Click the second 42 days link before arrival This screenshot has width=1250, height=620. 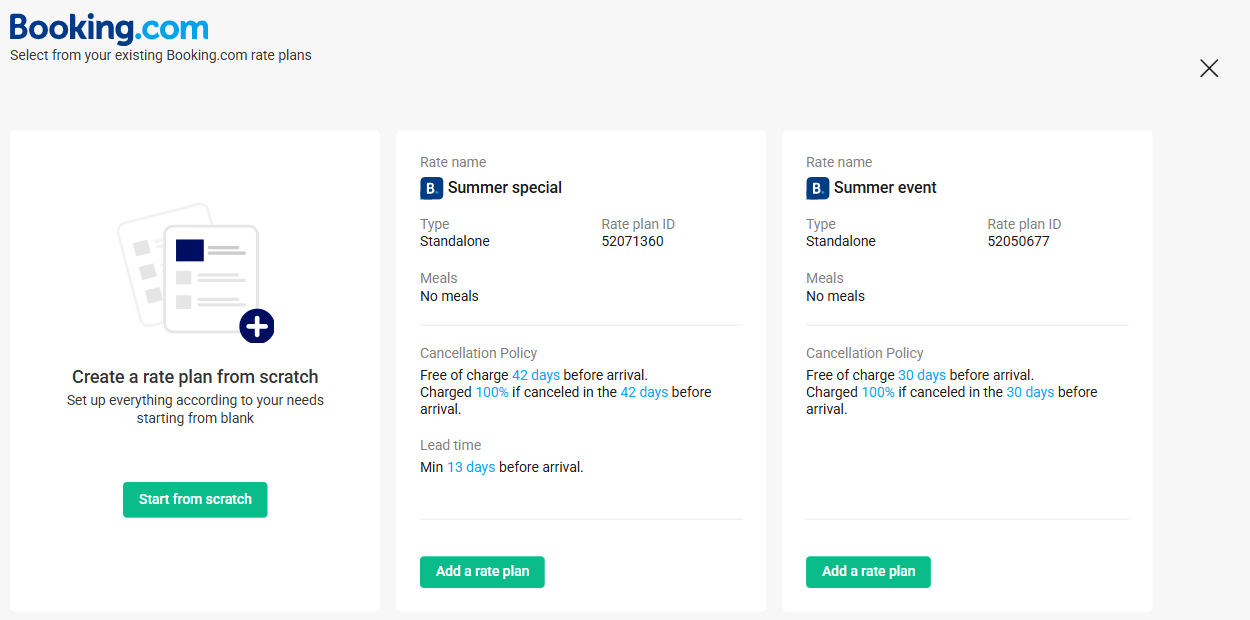[x=644, y=392]
